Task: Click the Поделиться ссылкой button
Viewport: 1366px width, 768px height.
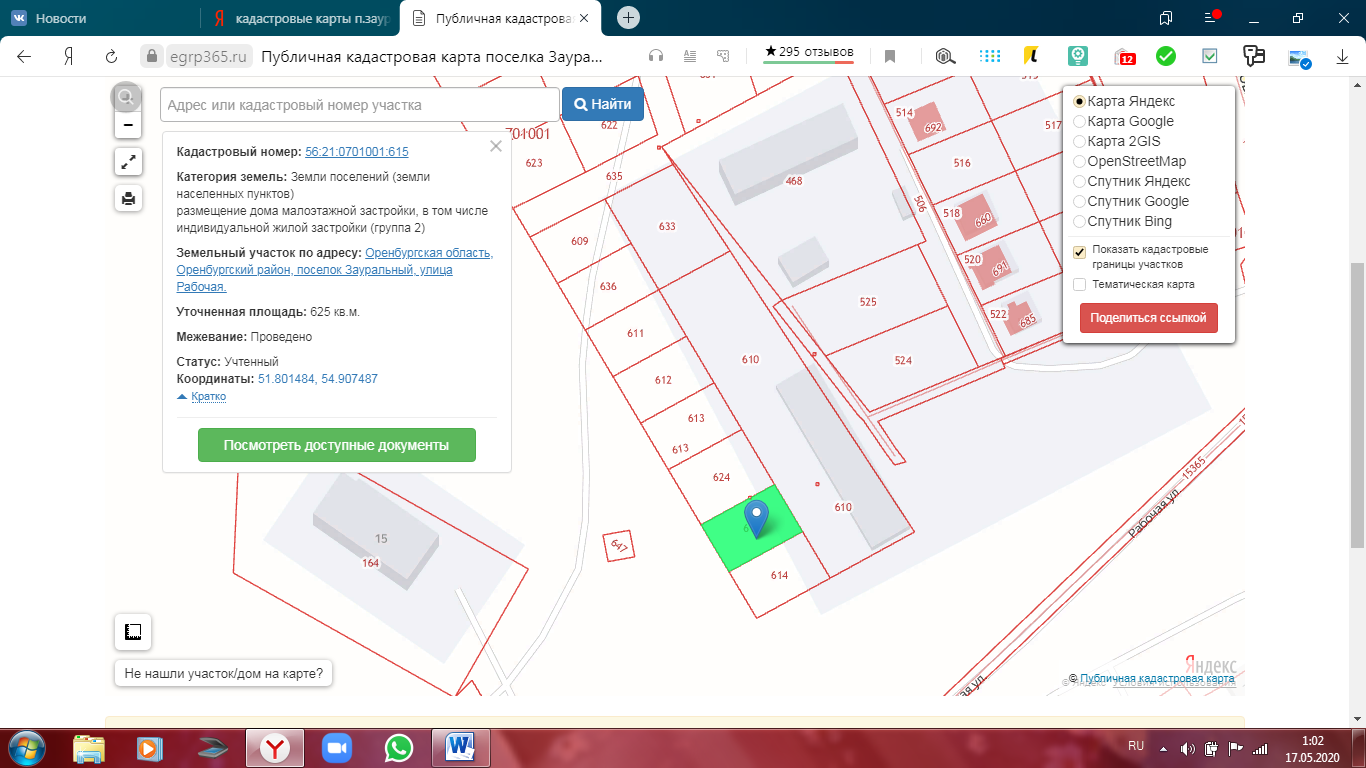Action: [1149, 318]
